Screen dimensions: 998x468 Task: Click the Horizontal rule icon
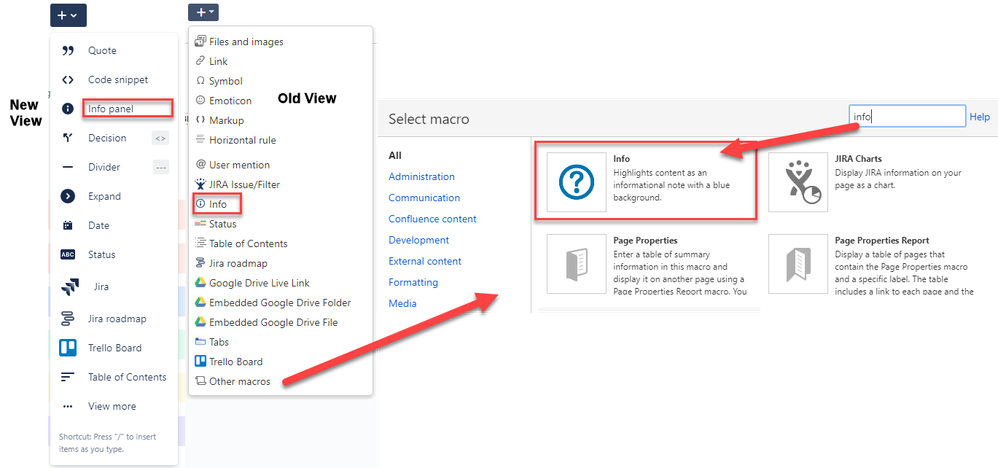[200, 140]
